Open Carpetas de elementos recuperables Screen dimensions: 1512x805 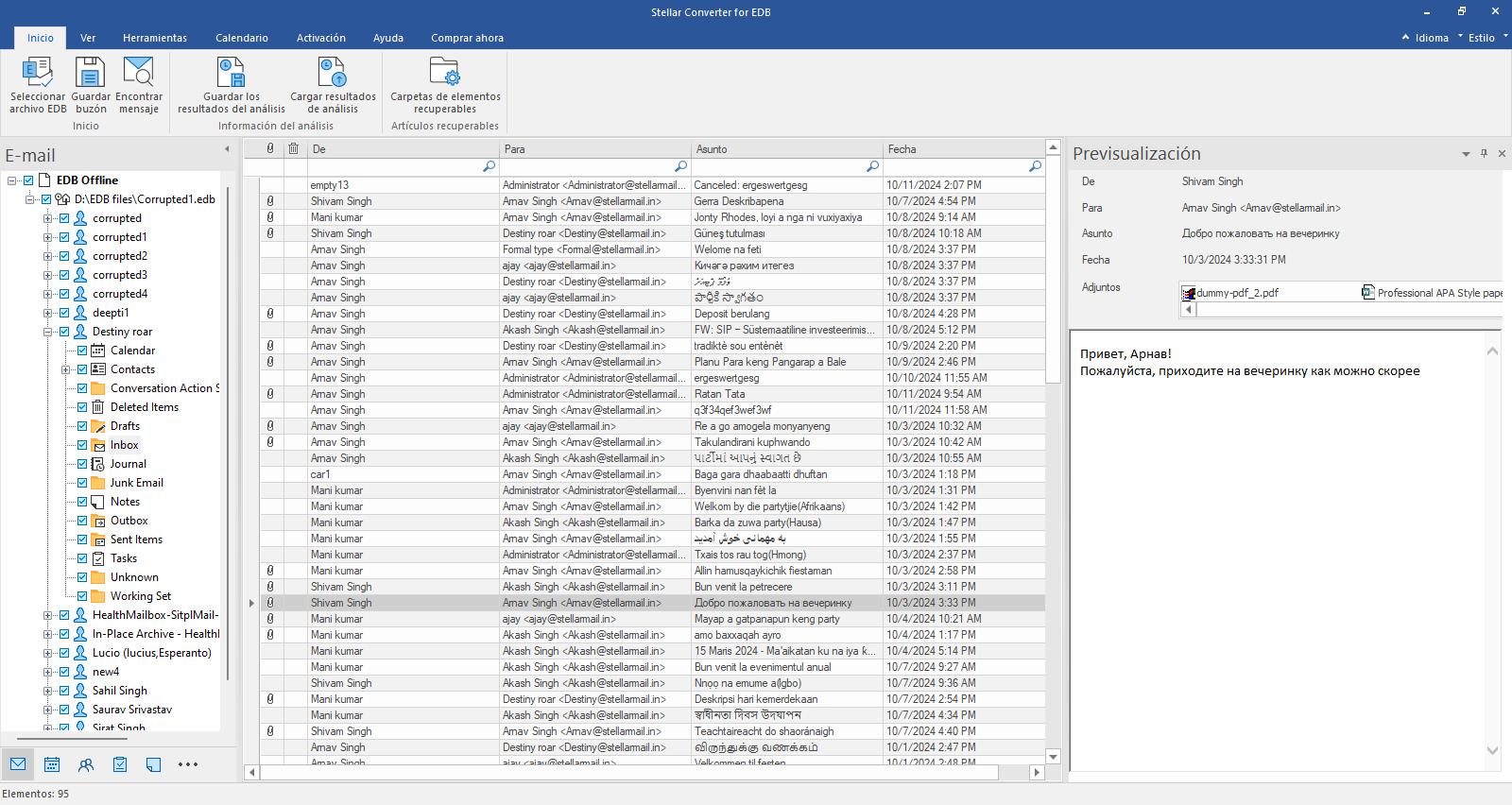click(x=445, y=85)
